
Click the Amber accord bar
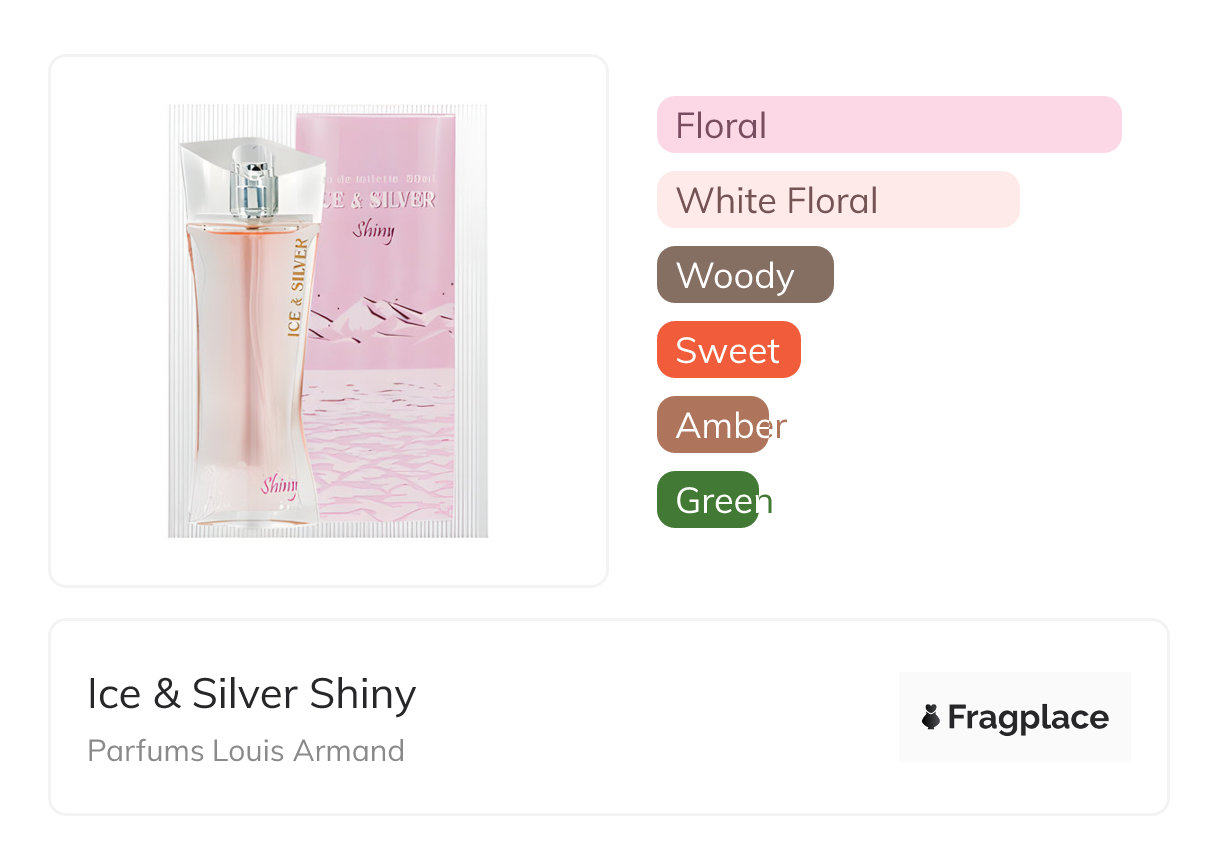713,425
